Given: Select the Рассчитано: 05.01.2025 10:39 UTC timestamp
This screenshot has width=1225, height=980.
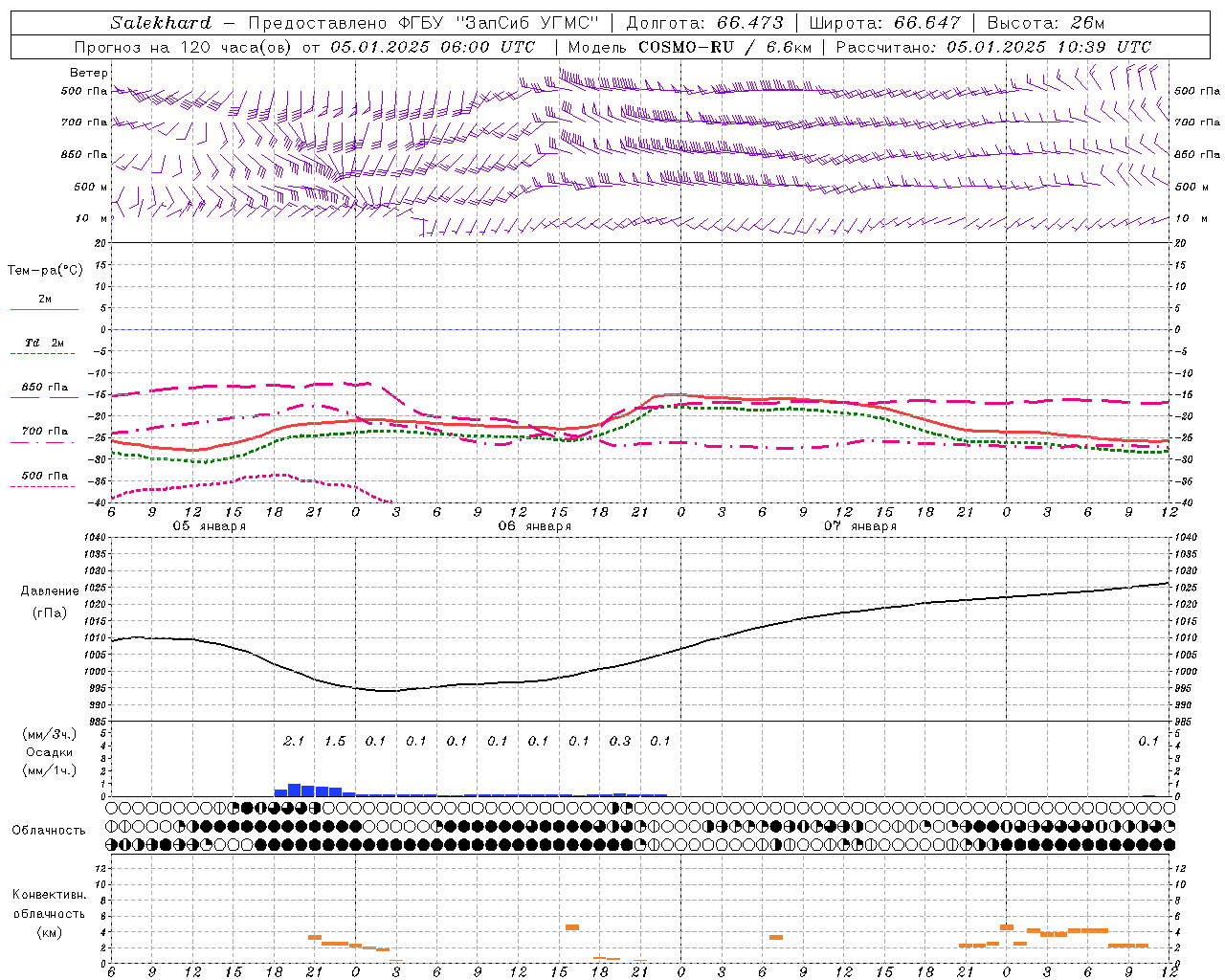Looking at the screenshot, I should pos(993,47).
